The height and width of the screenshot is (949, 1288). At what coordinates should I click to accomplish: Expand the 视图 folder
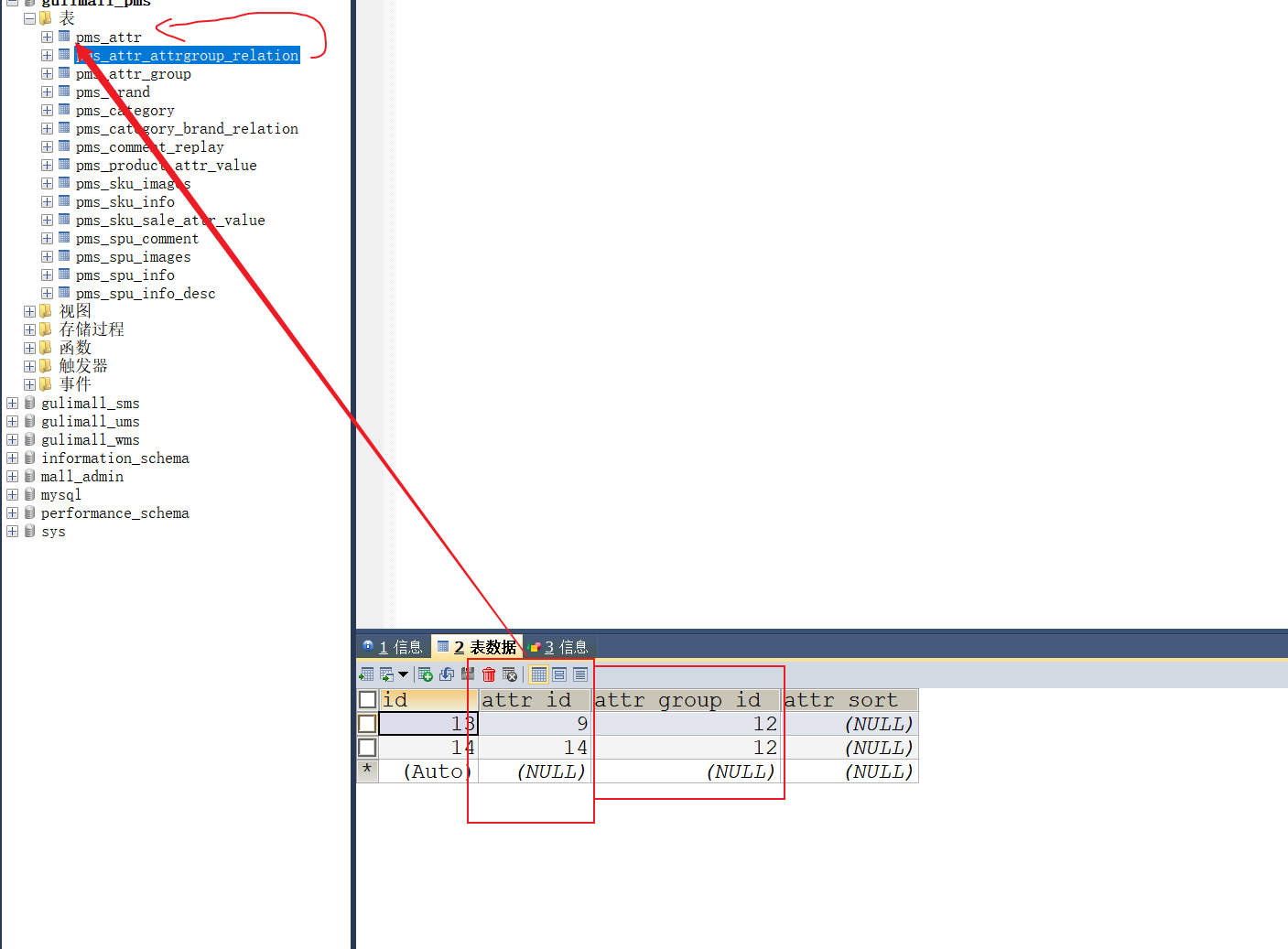[29, 311]
